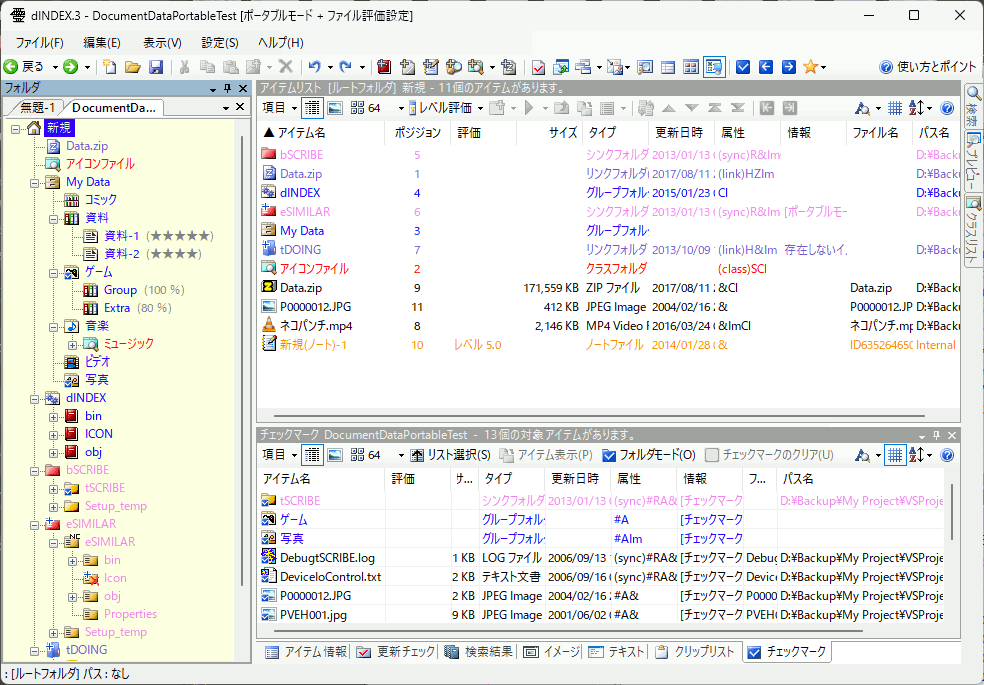Click the 64 thumbnail size icon in item list
This screenshot has width=984, height=685.
click(x=366, y=108)
